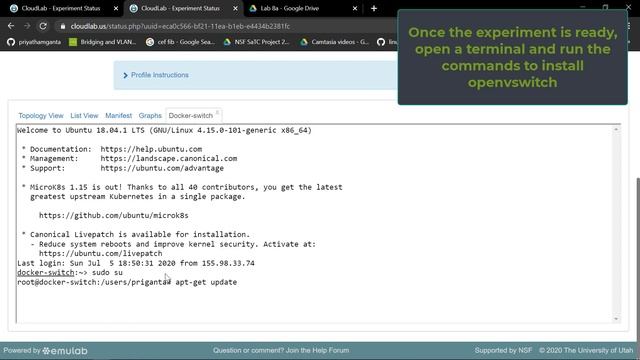
Task: Open the Graphs tab
Action: coord(150,116)
